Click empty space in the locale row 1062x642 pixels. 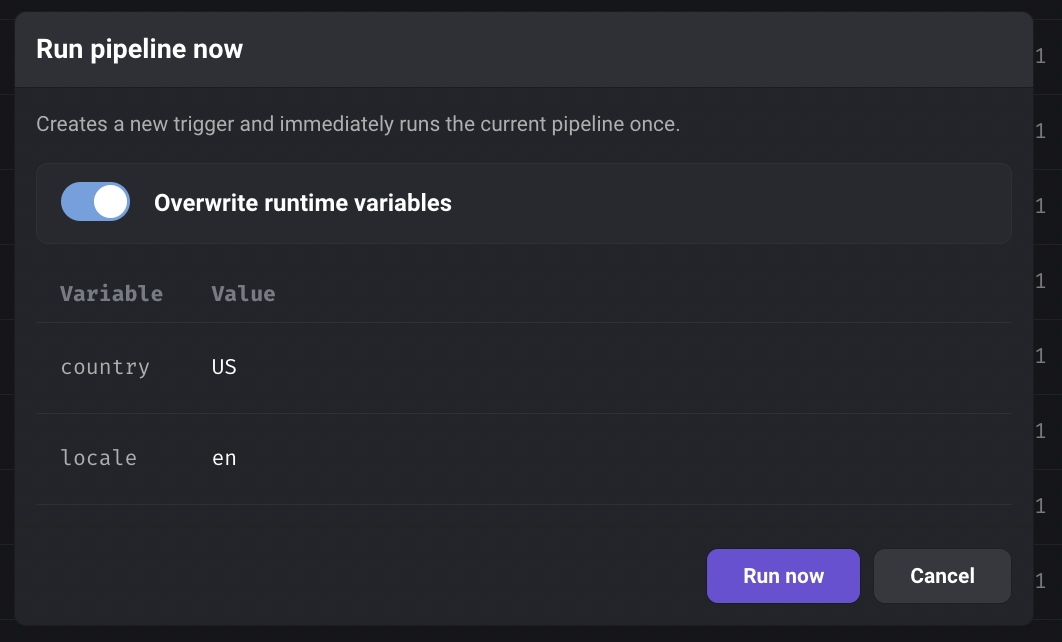click(610, 459)
